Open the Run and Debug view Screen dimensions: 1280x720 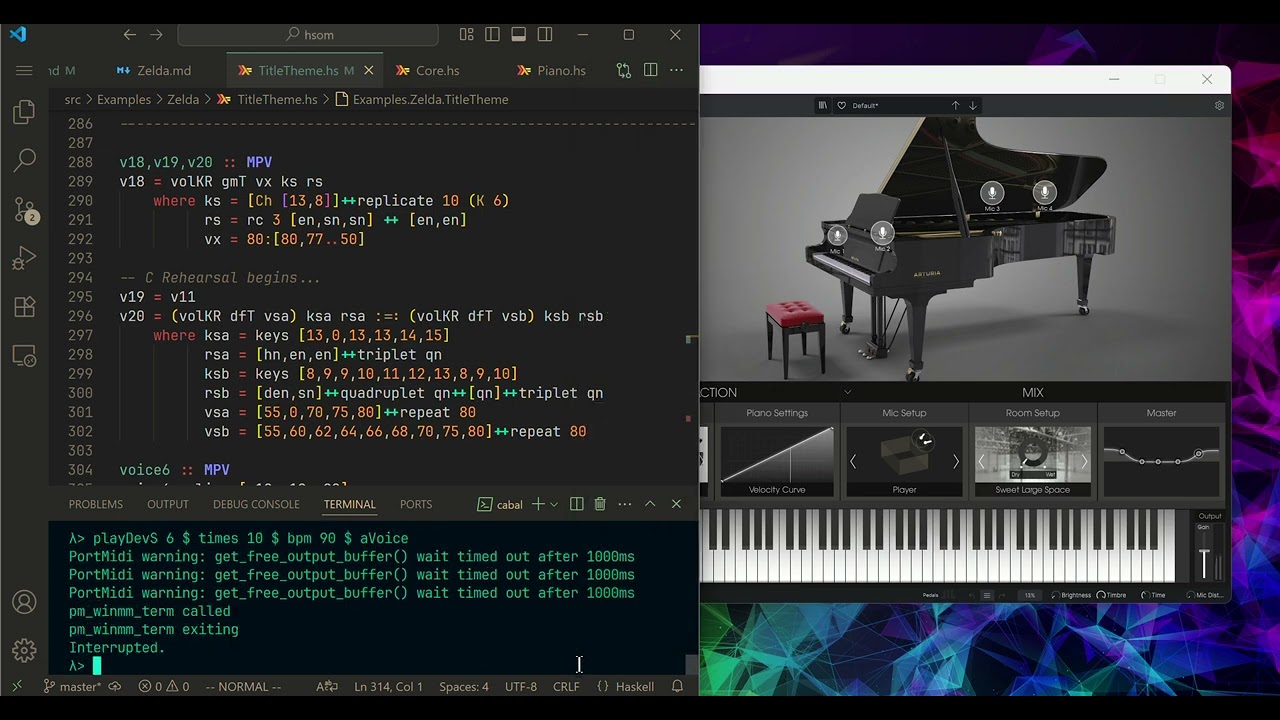click(25, 259)
